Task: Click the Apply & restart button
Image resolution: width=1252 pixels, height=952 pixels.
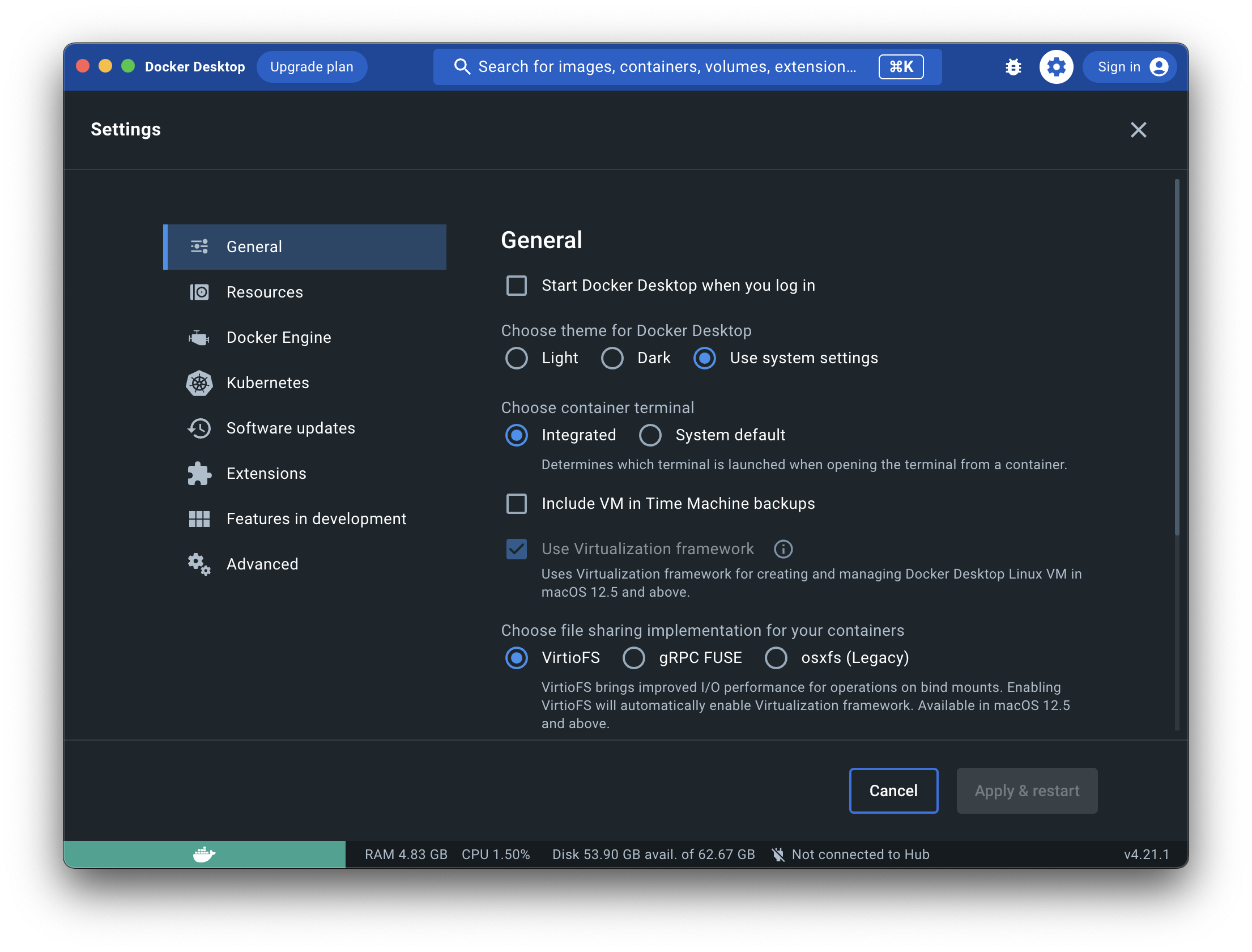Action: tap(1027, 791)
